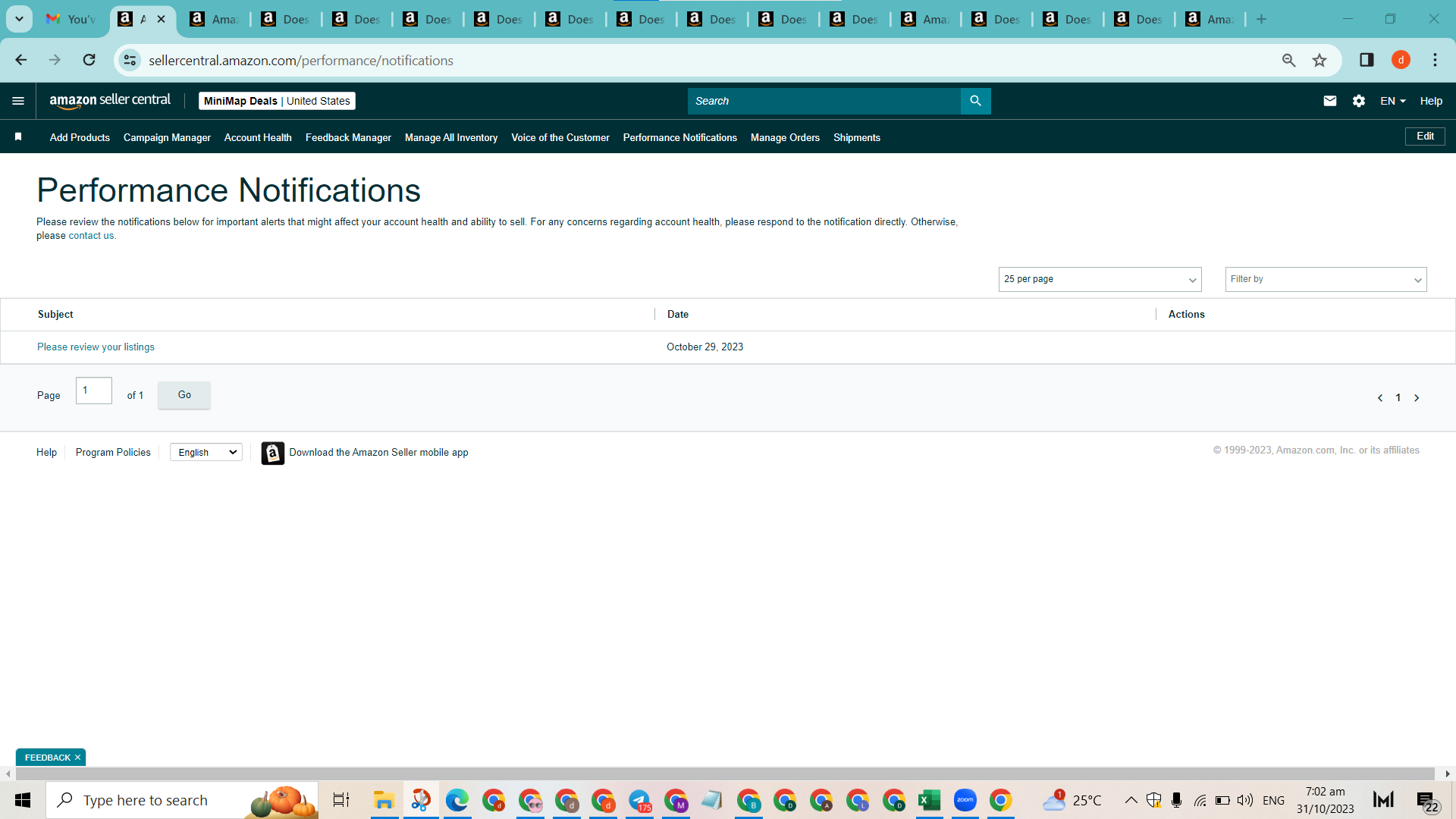Click the Seller Central search field
The width and height of the screenshot is (1456, 819).
click(824, 101)
